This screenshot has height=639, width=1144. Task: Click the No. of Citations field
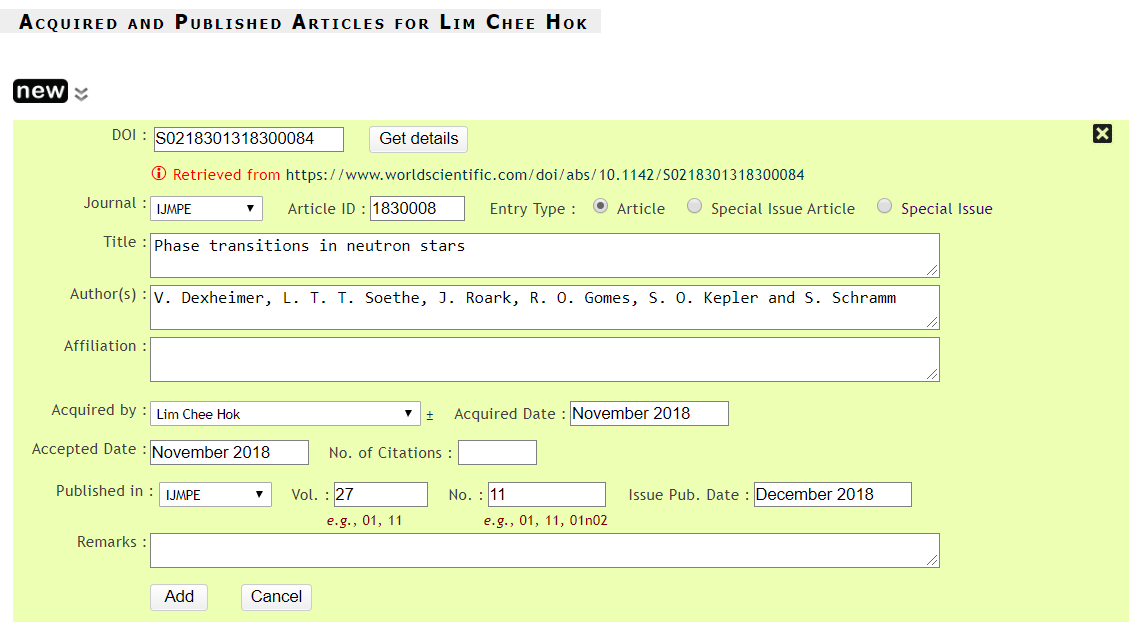point(497,453)
